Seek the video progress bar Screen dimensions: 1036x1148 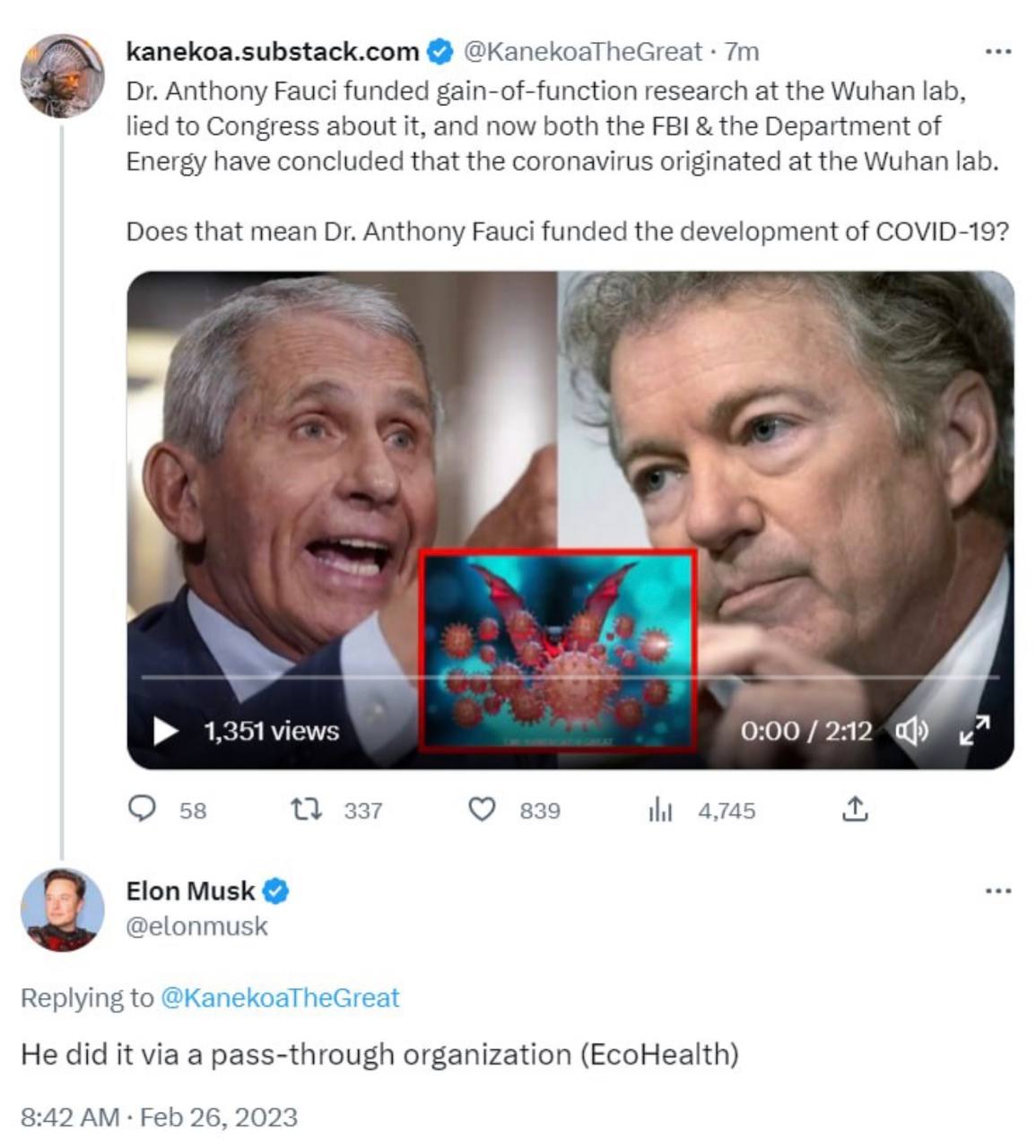tap(570, 677)
